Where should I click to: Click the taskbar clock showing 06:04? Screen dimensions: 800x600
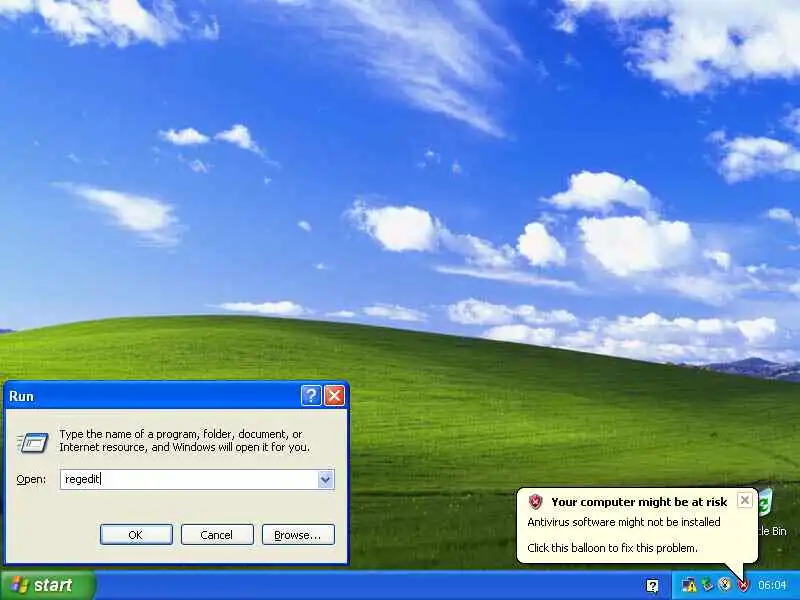coord(772,585)
